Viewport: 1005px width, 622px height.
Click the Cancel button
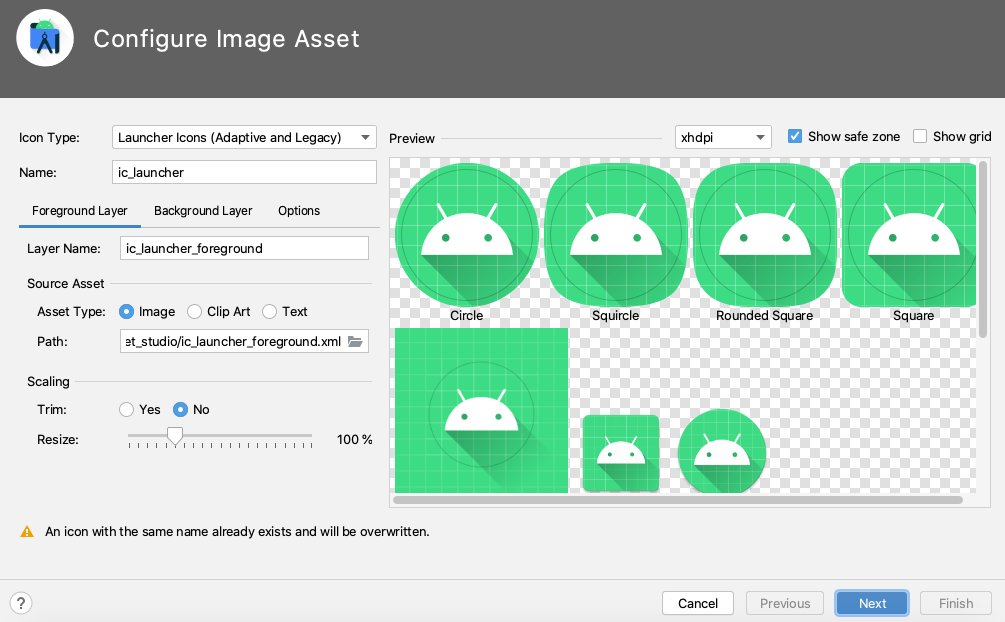(x=698, y=603)
